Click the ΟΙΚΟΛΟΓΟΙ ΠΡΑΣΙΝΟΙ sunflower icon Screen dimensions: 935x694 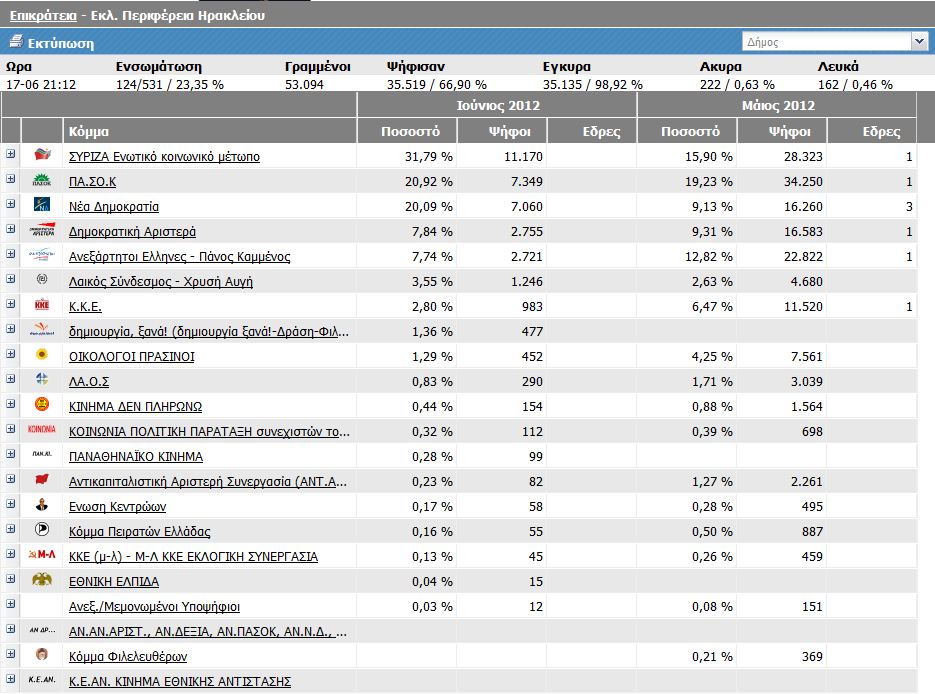click(42, 355)
